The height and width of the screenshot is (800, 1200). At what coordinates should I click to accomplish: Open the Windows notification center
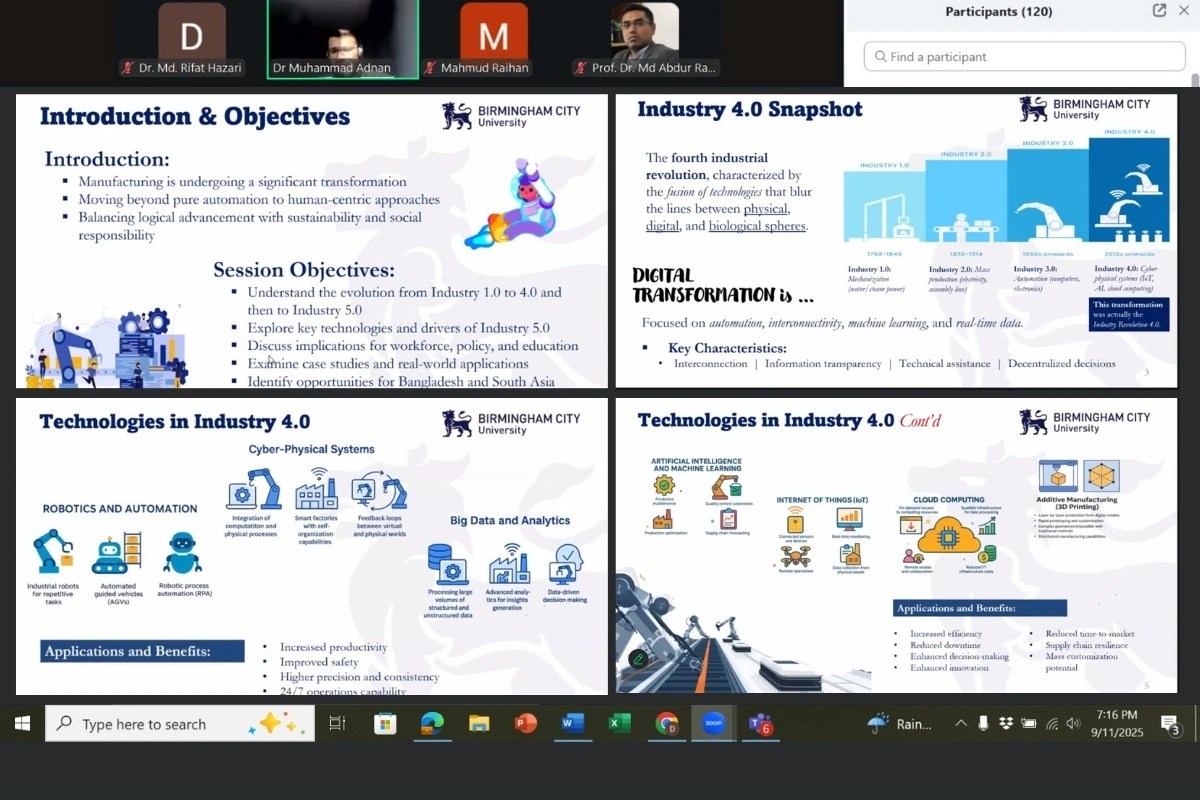coord(1171,723)
